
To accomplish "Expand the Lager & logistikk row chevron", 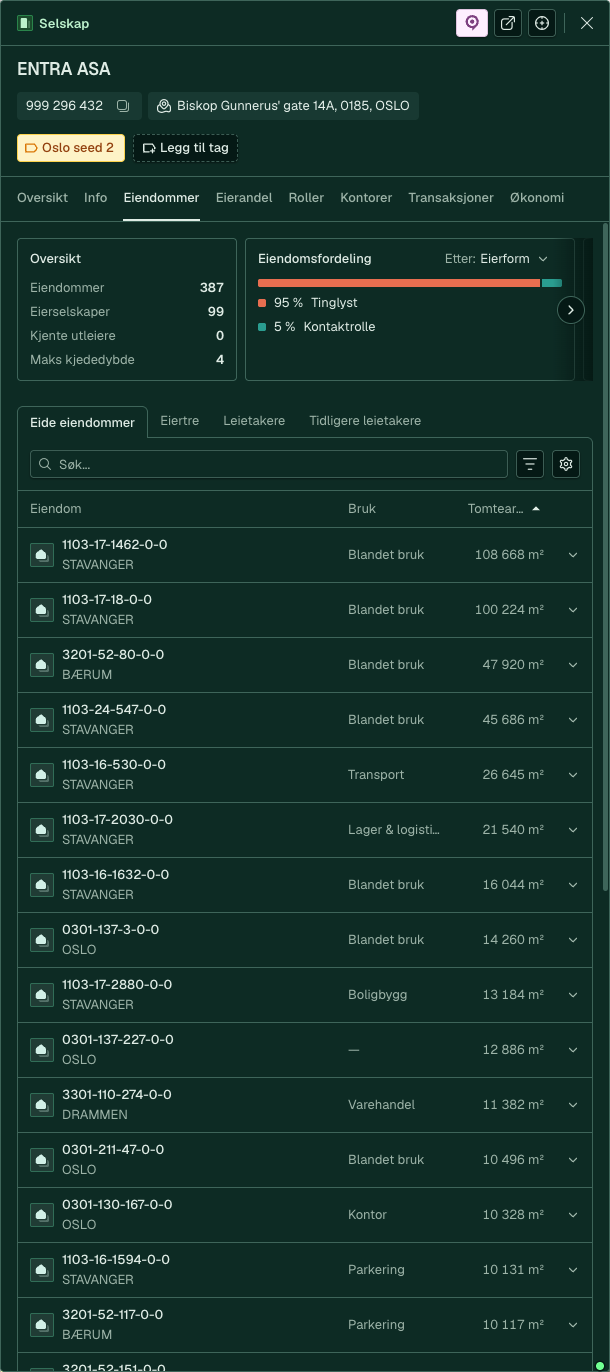I will 573,830.
